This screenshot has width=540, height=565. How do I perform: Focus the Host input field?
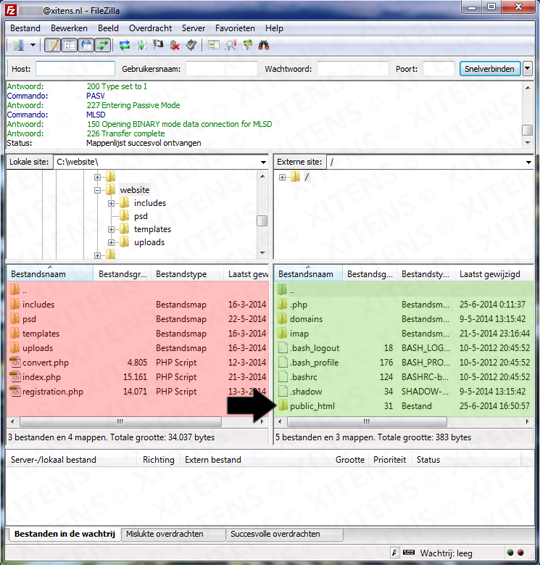pyautogui.click(x=75, y=69)
